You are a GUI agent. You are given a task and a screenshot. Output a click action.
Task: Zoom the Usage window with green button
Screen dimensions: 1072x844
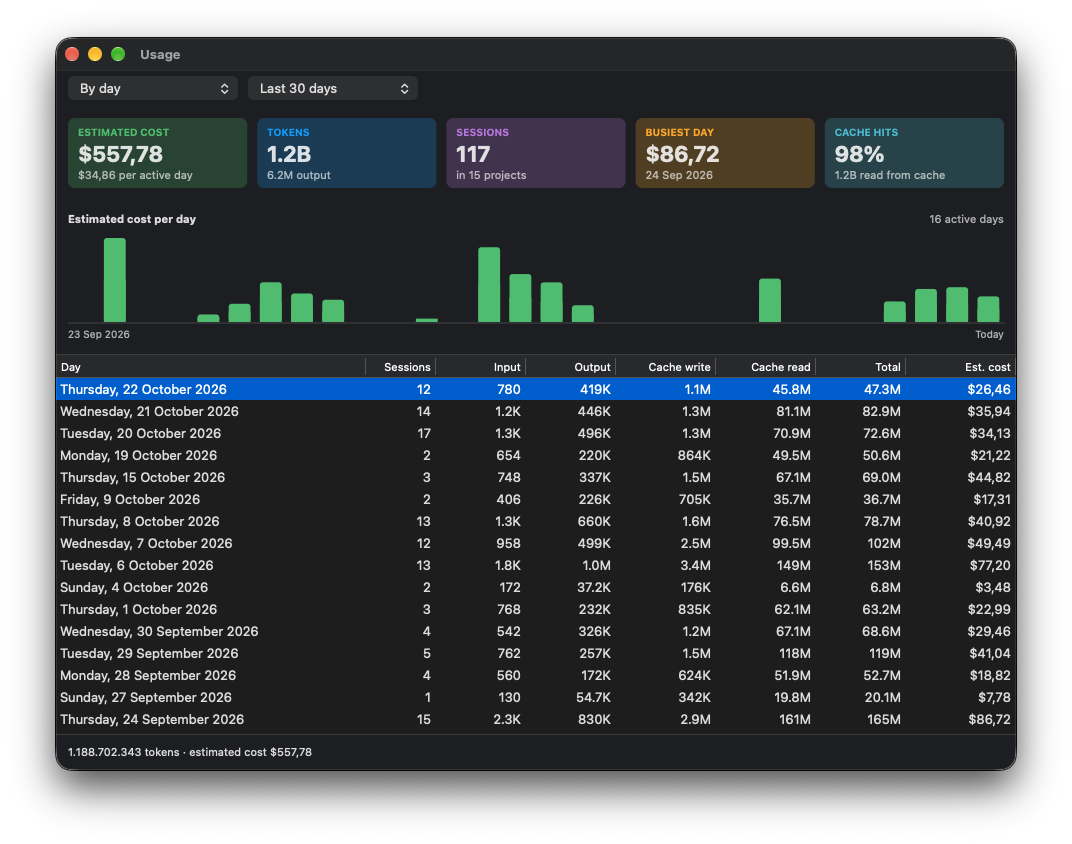point(118,54)
